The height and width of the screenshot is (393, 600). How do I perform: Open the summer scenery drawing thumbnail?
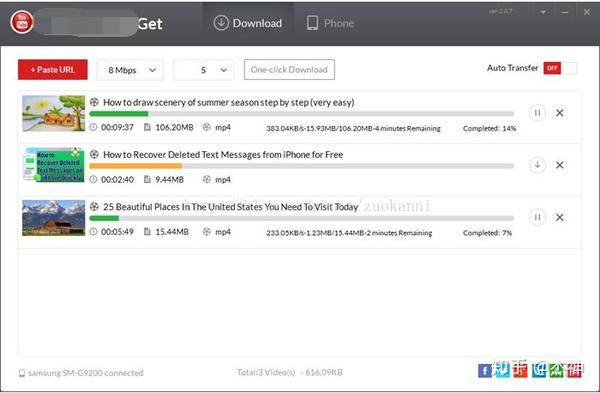[x=54, y=113]
